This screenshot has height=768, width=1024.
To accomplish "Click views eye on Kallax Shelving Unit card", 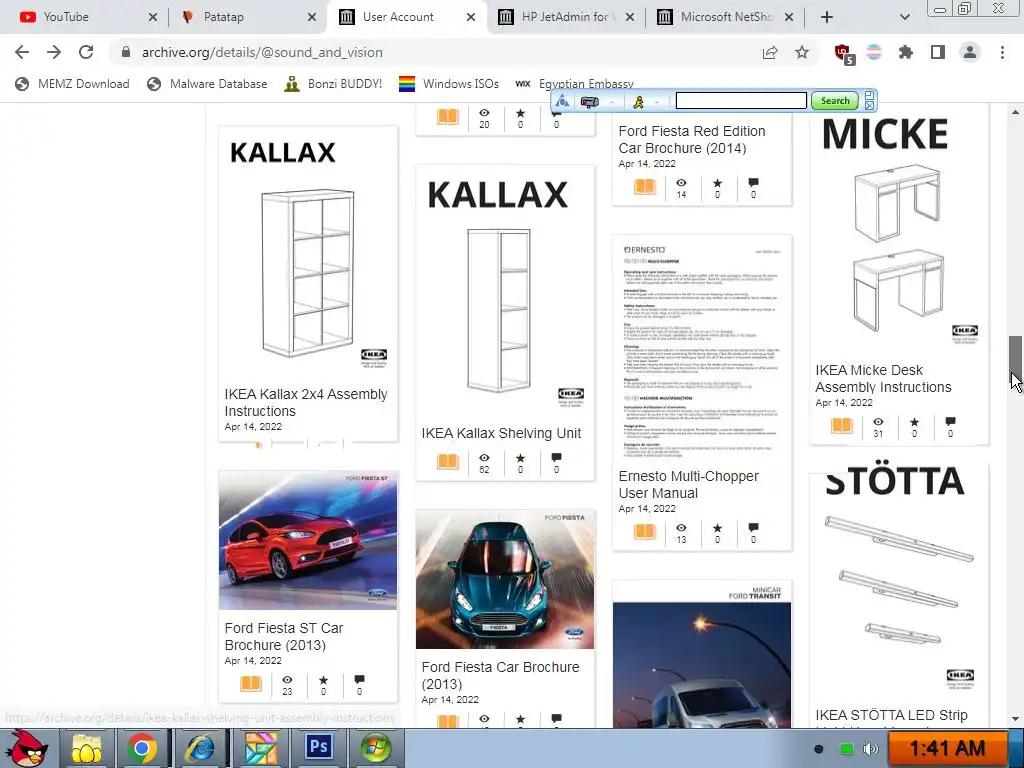I will click(x=484, y=458).
